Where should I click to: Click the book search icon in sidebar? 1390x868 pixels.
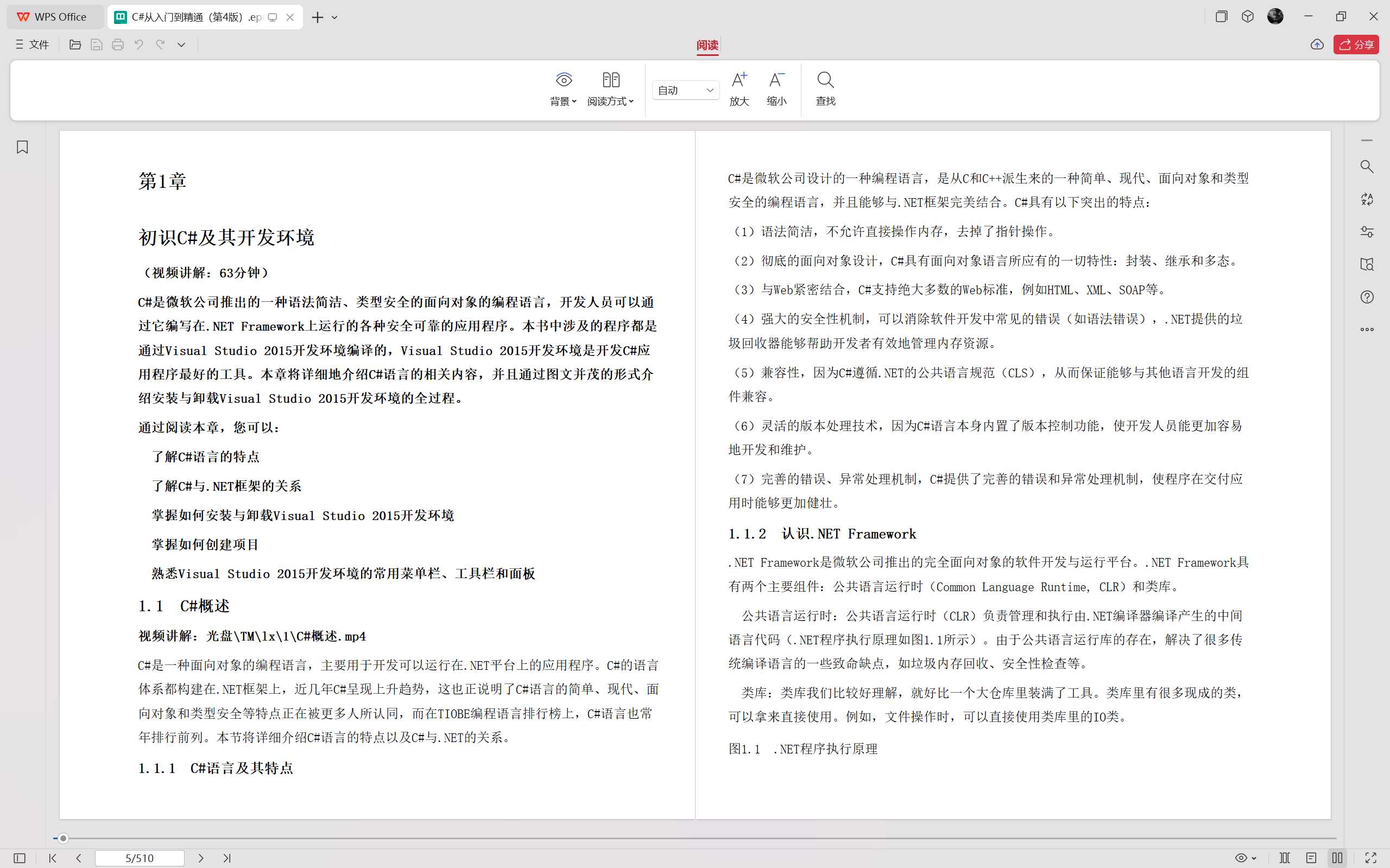click(1367, 264)
